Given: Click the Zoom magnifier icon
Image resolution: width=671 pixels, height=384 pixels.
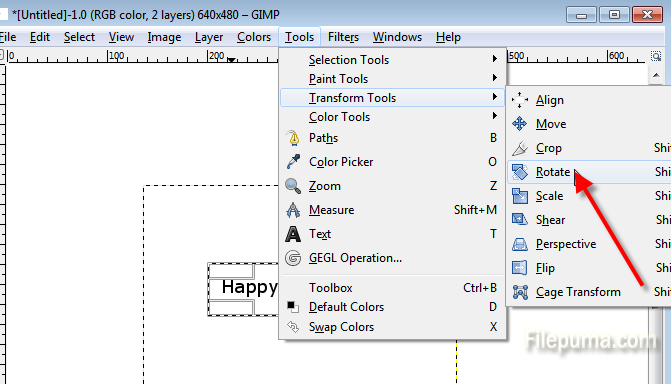Looking at the screenshot, I should click(293, 186).
